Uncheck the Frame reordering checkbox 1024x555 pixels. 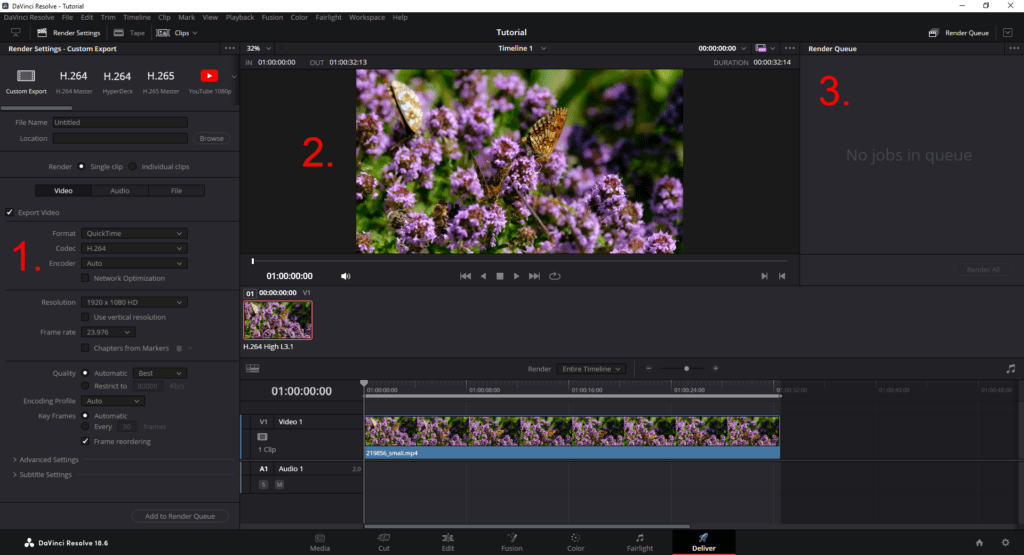pyautogui.click(x=85, y=441)
